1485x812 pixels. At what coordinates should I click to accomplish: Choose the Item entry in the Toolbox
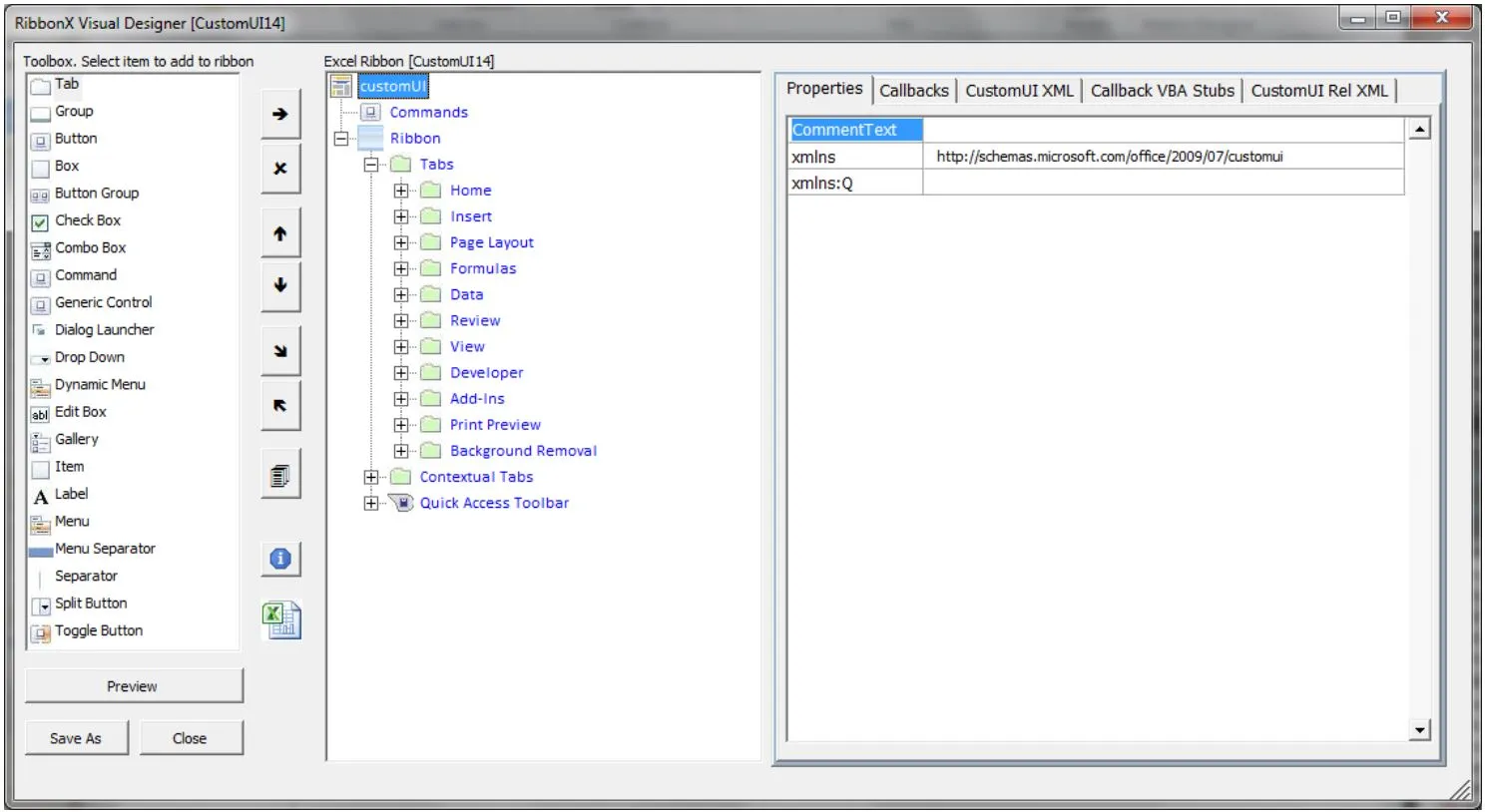70,467
